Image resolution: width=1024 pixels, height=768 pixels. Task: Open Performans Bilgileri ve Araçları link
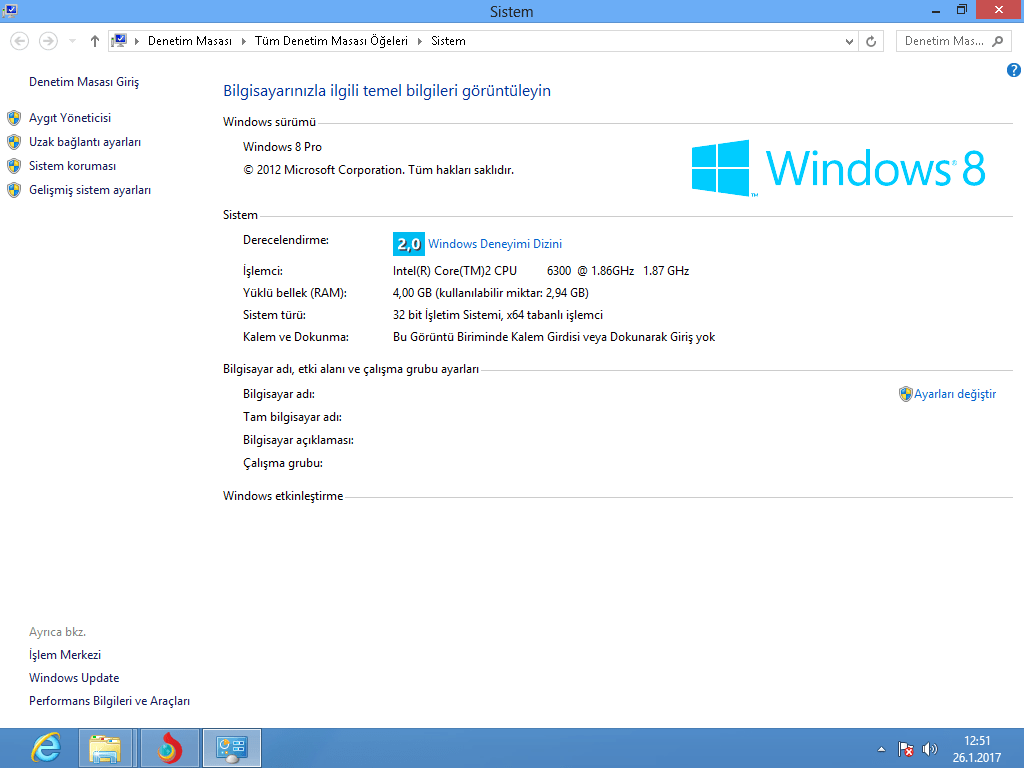point(109,701)
